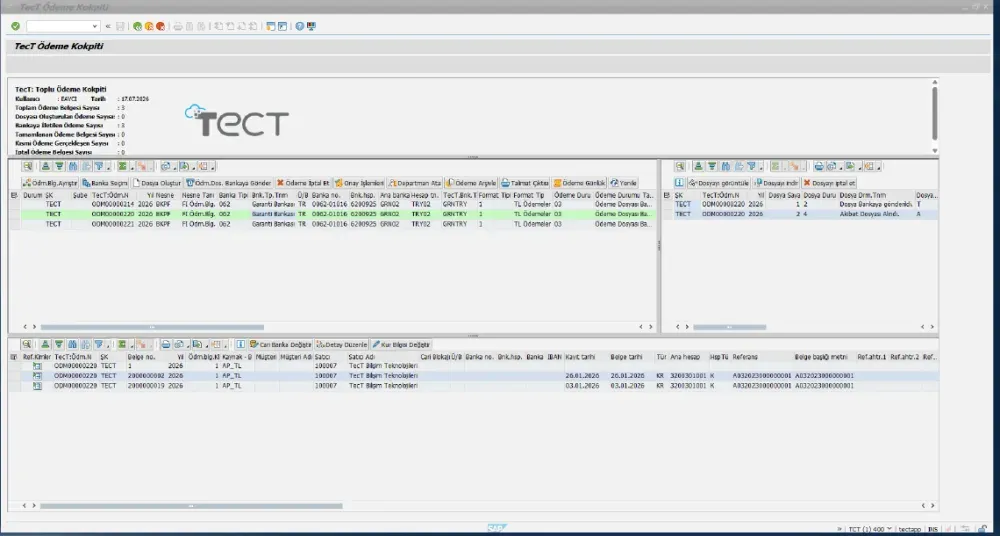This screenshot has width=1000, height=536.
Task: Click the Kur Bilgisi Değiştir button
Action: pyautogui.click(x=402, y=343)
